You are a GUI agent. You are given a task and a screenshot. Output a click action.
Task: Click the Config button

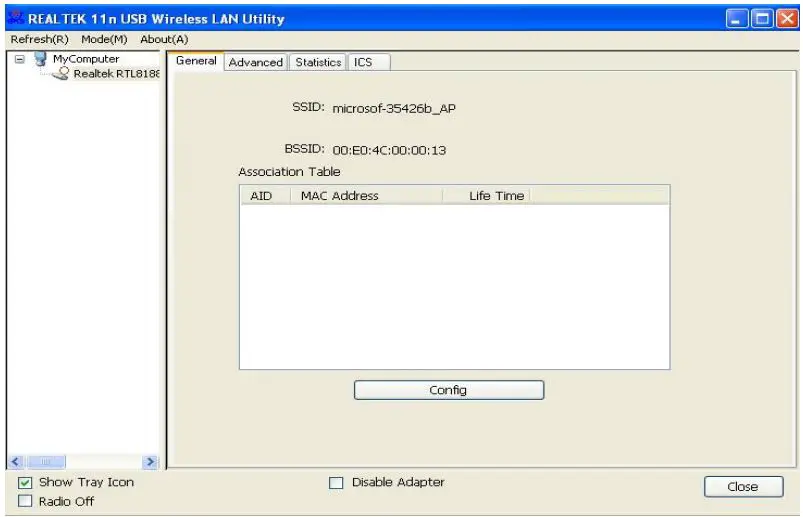[449, 390]
